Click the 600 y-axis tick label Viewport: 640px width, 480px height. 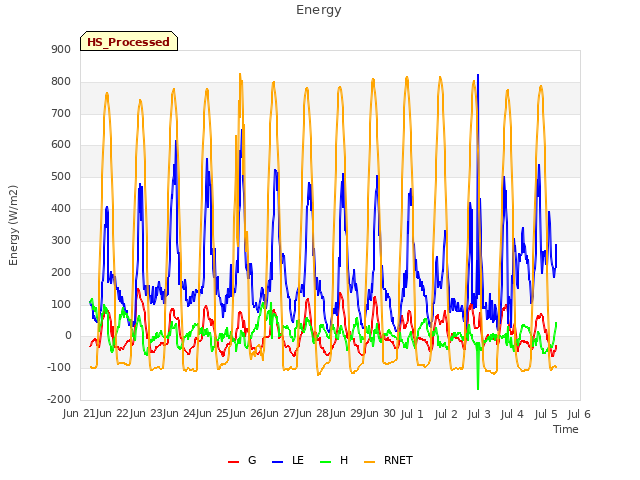[x=61, y=144]
